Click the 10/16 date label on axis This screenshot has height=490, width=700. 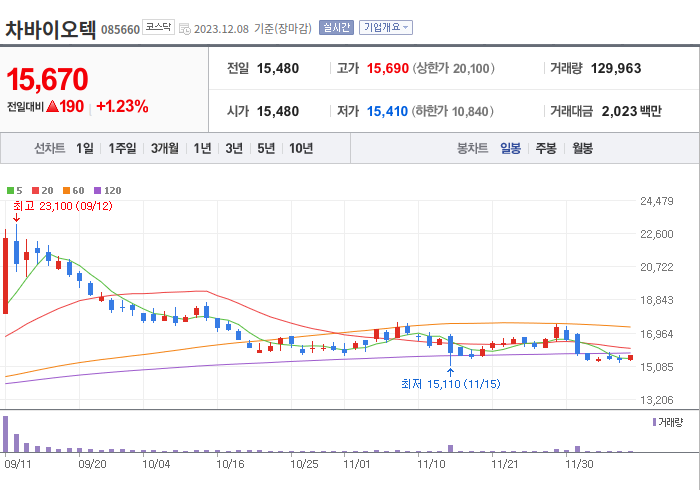click(x=230, y=464)
